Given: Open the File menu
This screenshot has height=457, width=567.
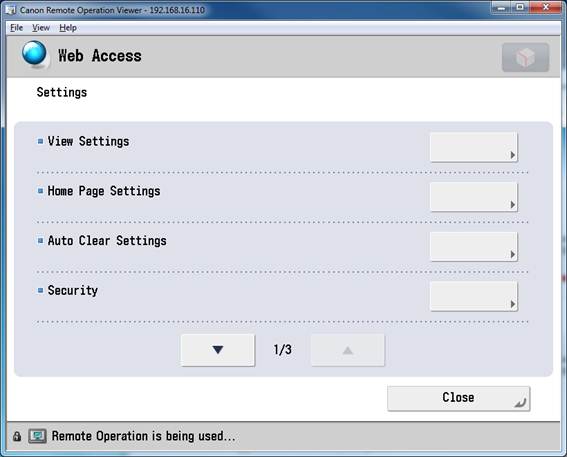Looking at the screenshot, I should tap(16, 28).
